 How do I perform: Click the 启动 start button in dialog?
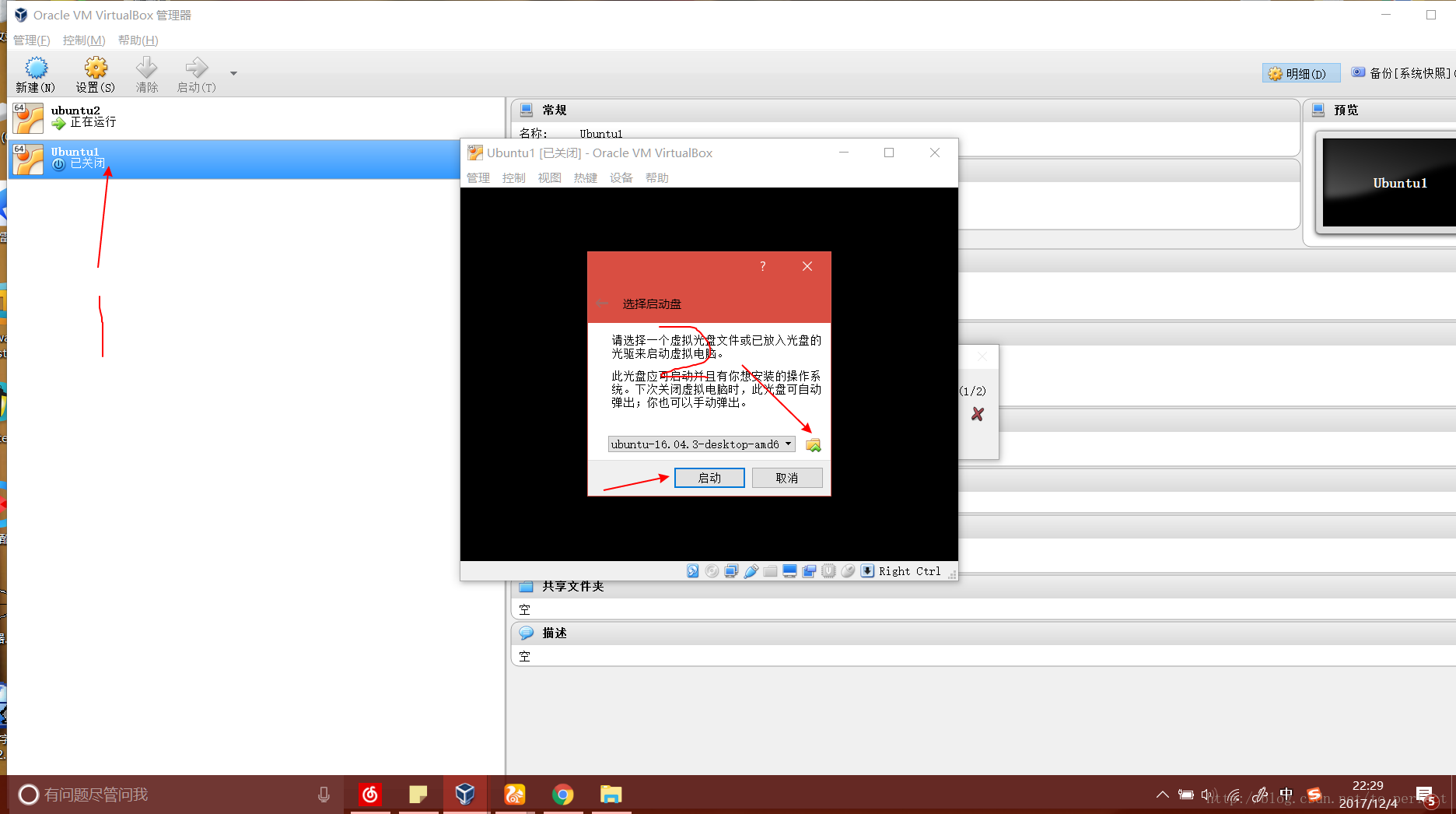coord(709,478)
